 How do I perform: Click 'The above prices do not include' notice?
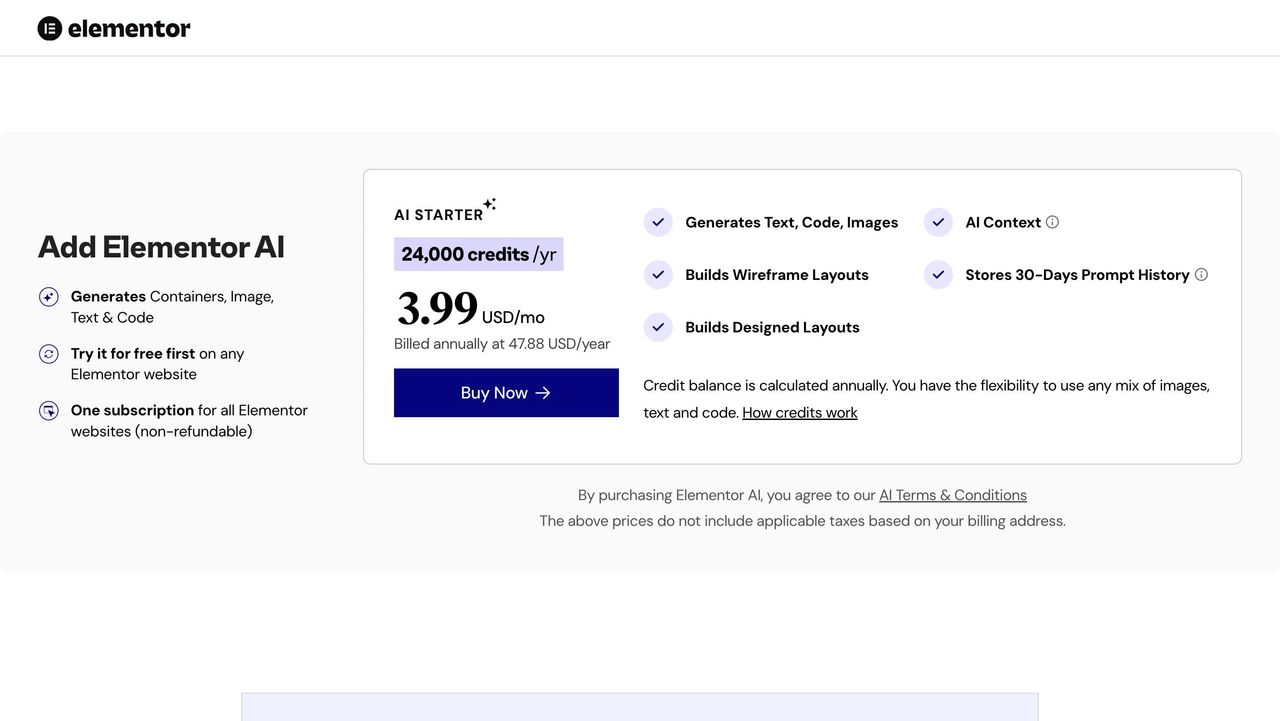coord(802,521)
